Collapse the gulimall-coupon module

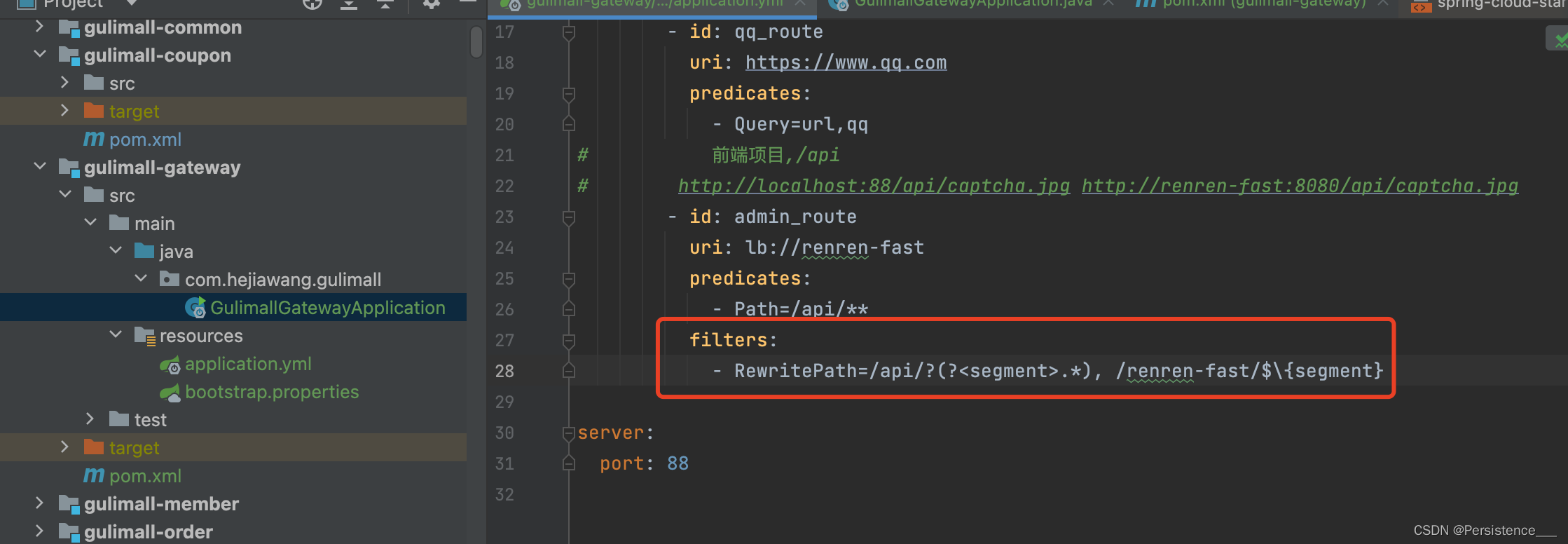40,54
